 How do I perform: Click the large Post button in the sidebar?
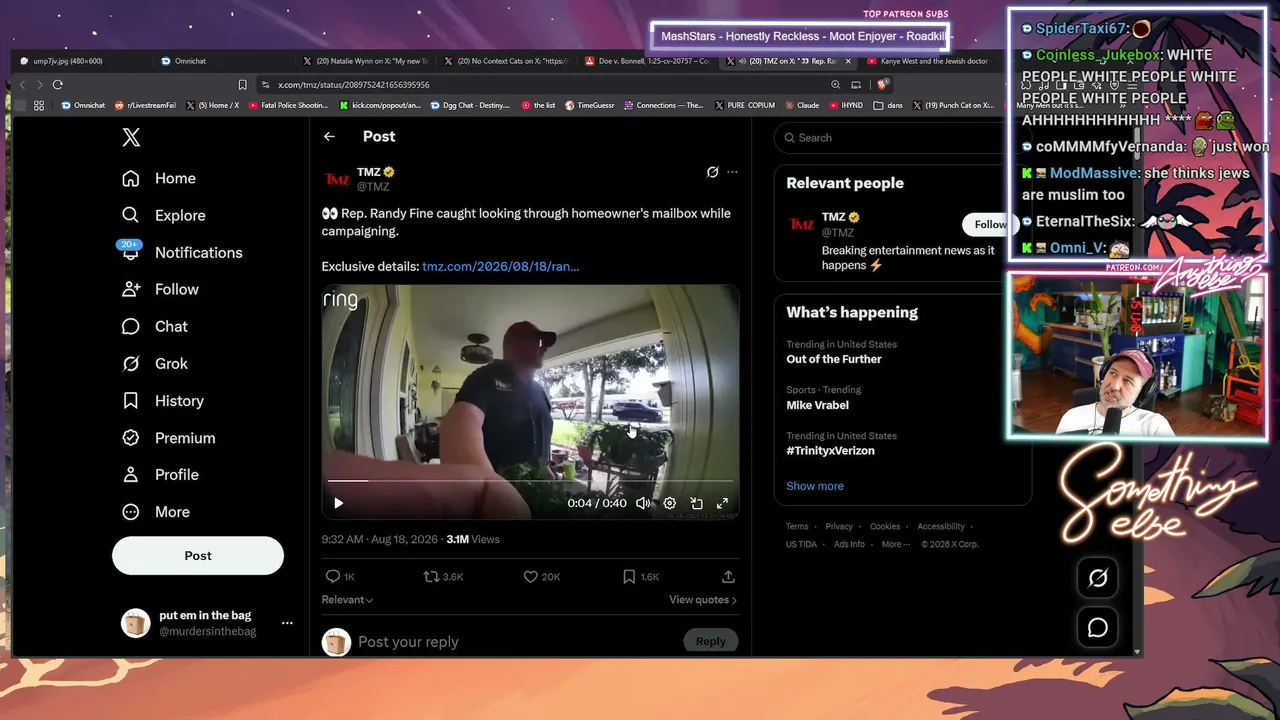[x=198, y=555]
